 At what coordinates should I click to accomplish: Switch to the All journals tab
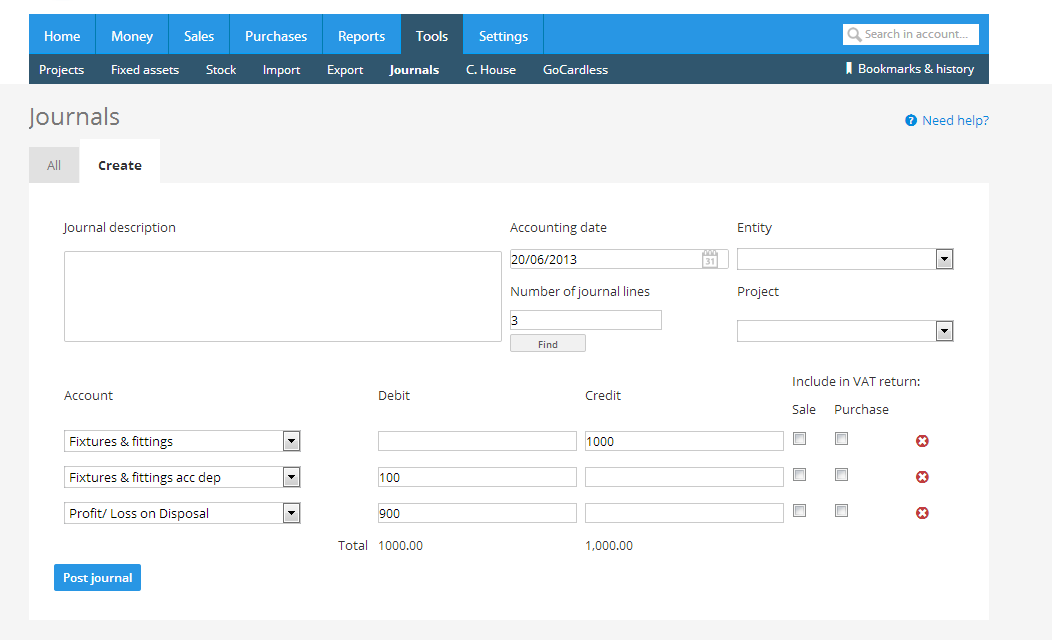54,165
